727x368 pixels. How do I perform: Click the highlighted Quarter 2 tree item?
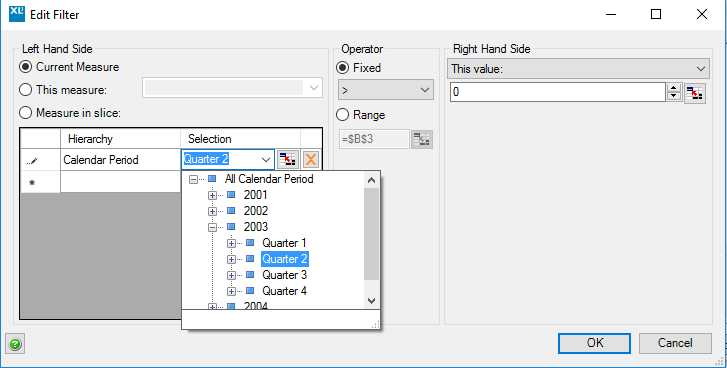[x=285, y=259]
